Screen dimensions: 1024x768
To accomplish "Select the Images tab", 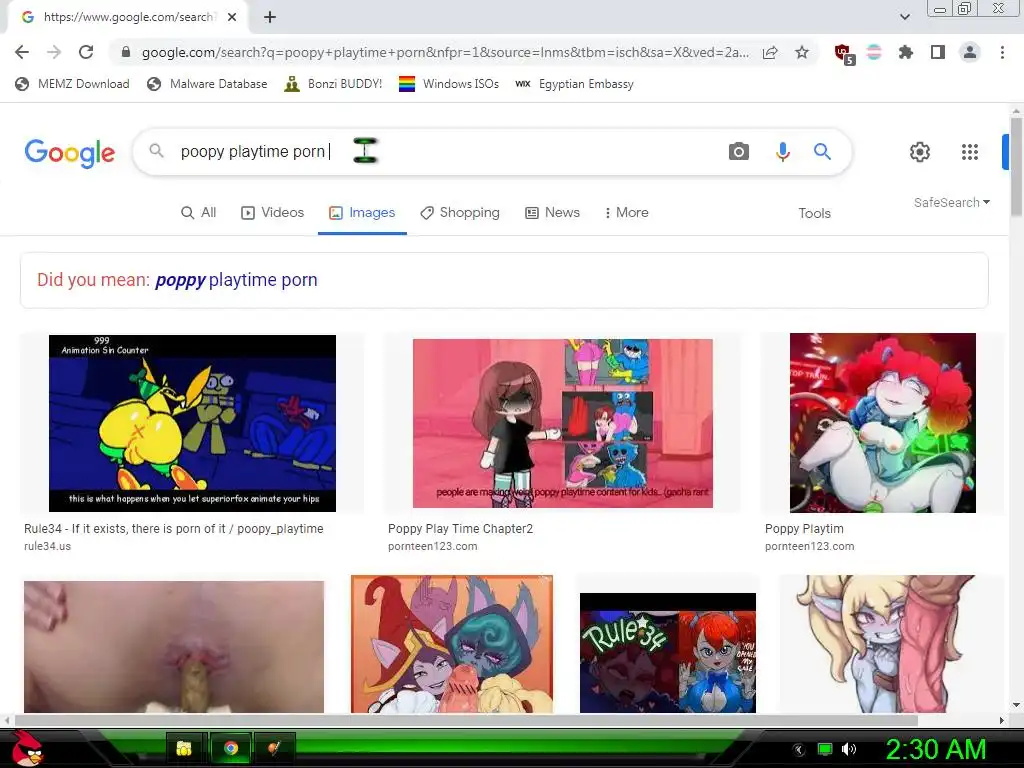I will pos(362,213).
